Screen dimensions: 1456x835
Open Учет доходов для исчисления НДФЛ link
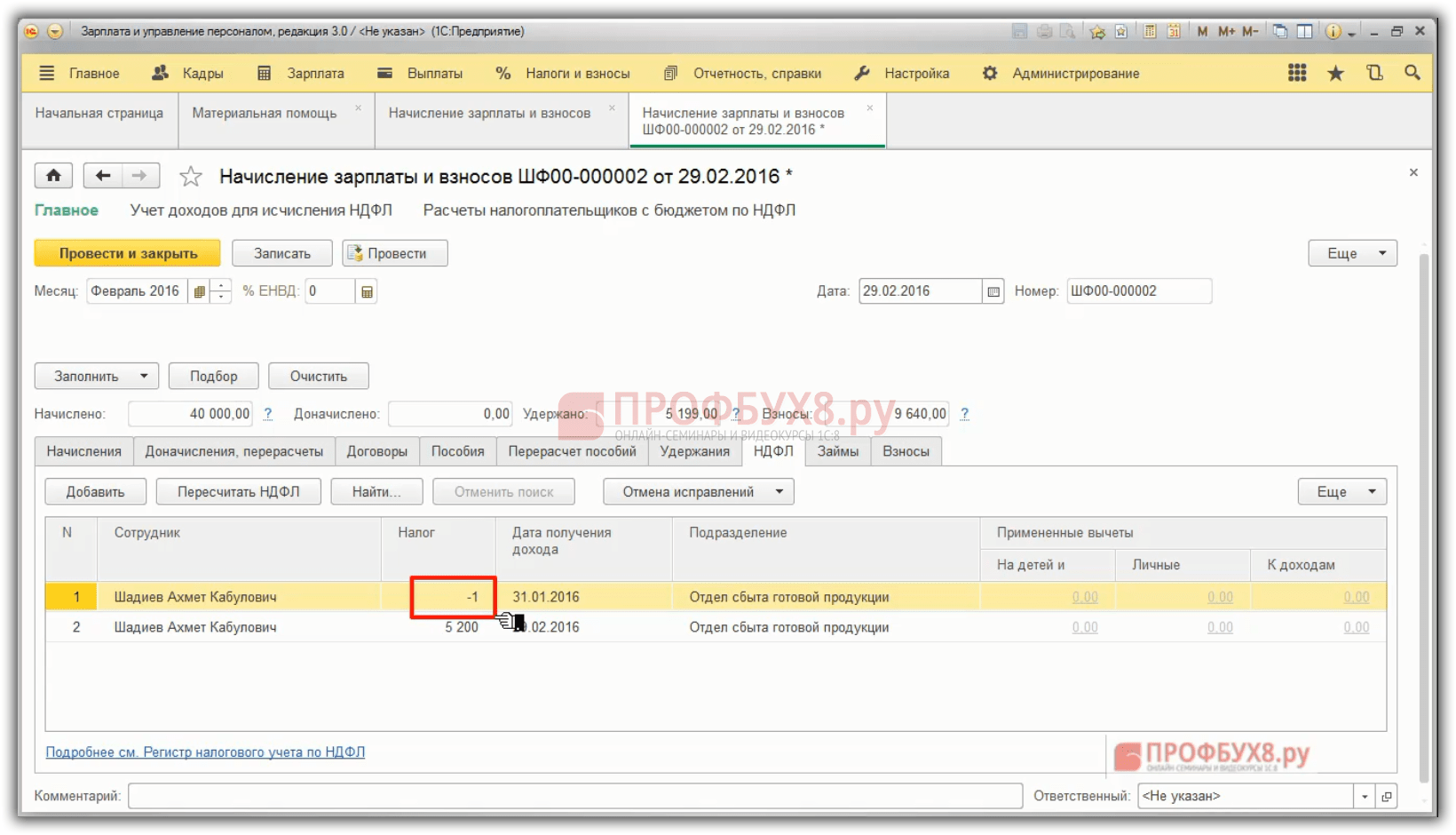pyautogui.click(x=261, y=210)
